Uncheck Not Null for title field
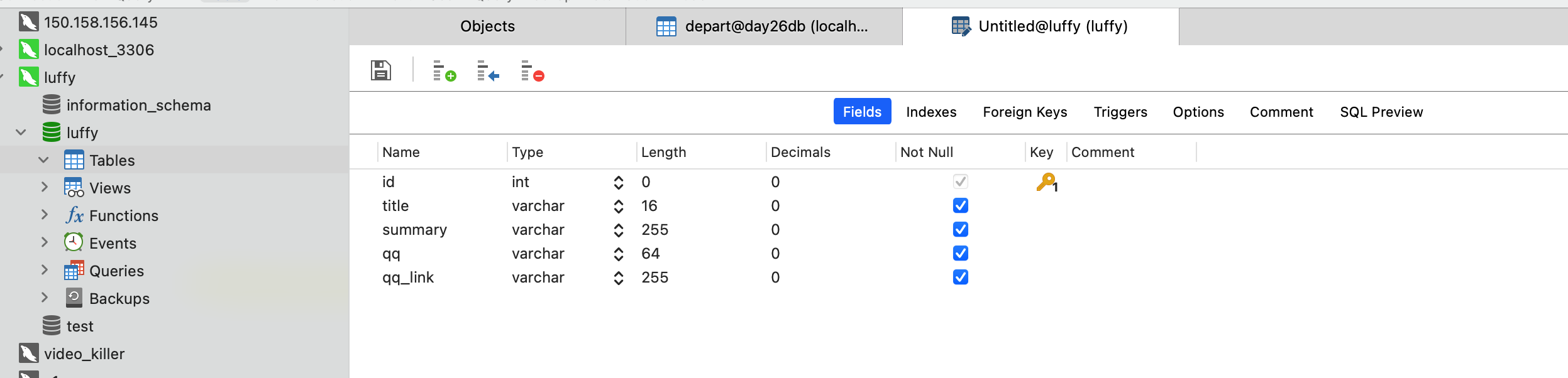 pos(961,206)
